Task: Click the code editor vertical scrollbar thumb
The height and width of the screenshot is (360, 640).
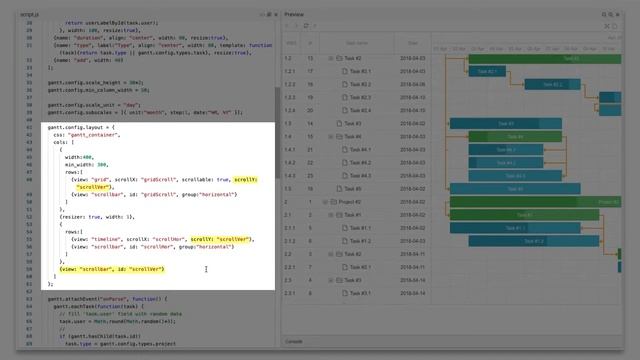Action: tap(278, 133)
